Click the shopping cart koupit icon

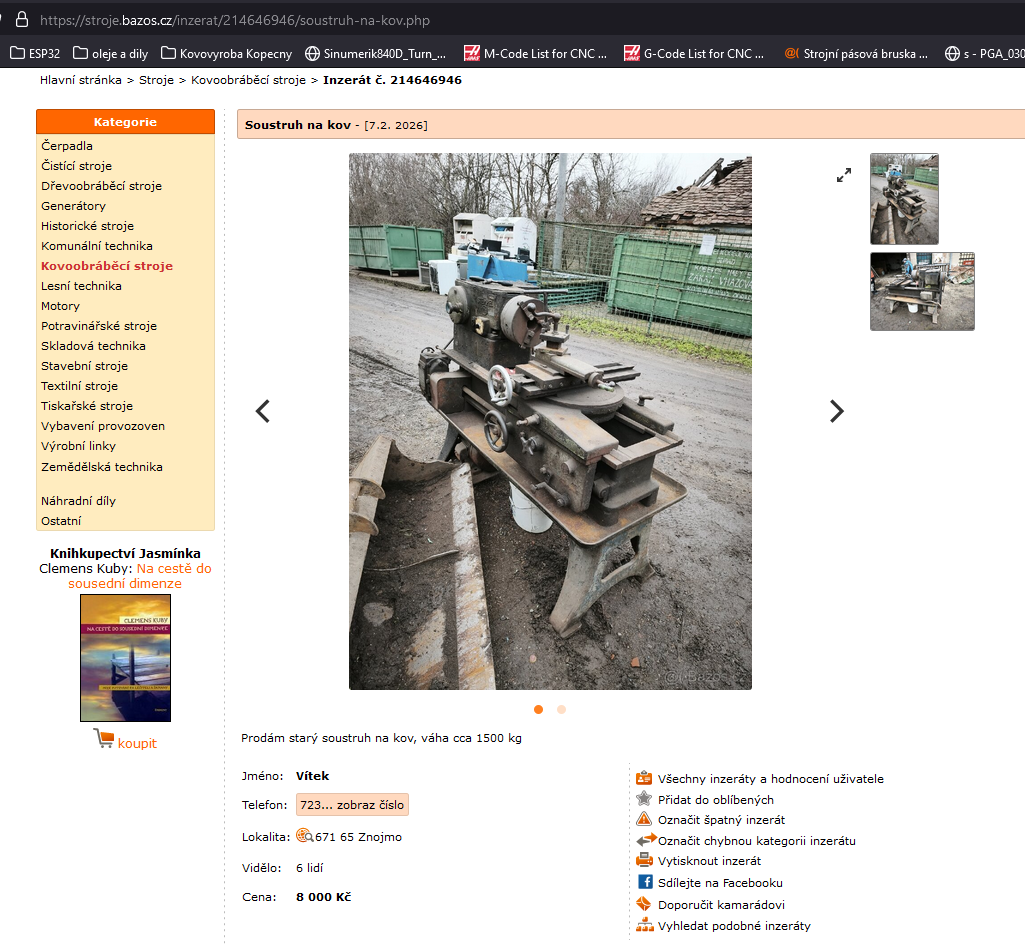104,739
